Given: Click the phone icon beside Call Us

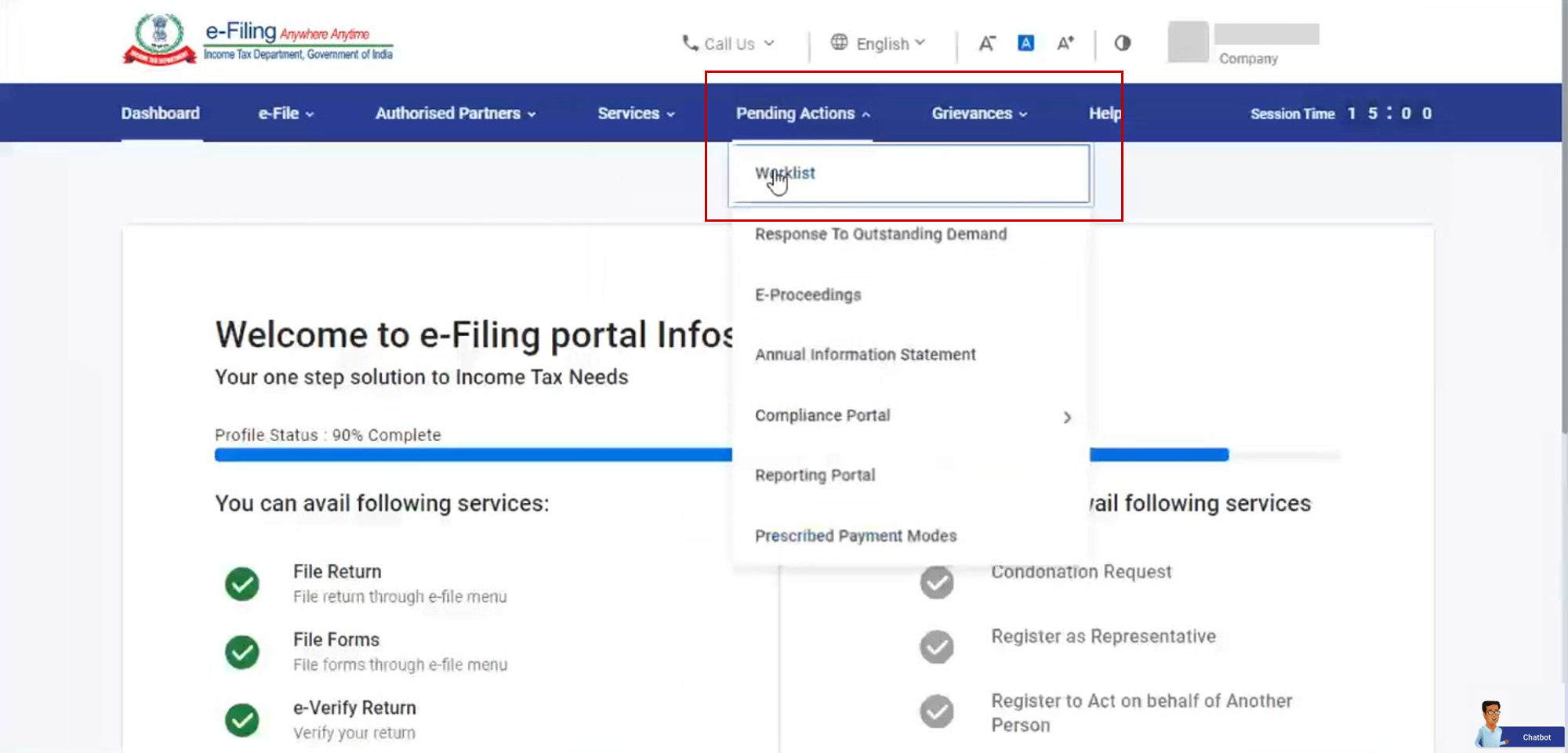Looking at the screenshot, I should 688,44.
